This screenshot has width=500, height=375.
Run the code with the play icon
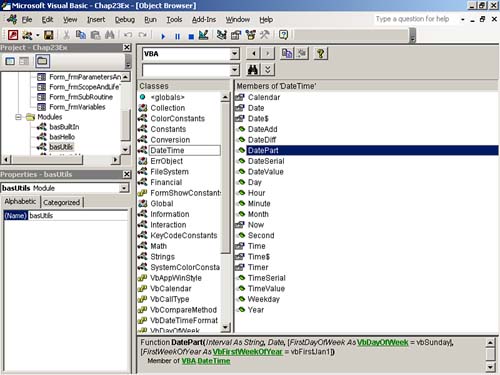coord(163,36)
